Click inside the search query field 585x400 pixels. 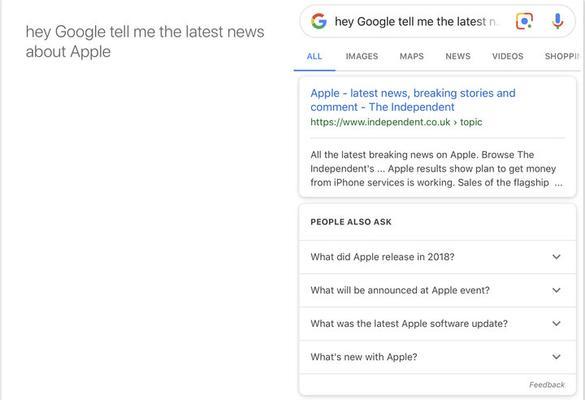pos(416,22)
